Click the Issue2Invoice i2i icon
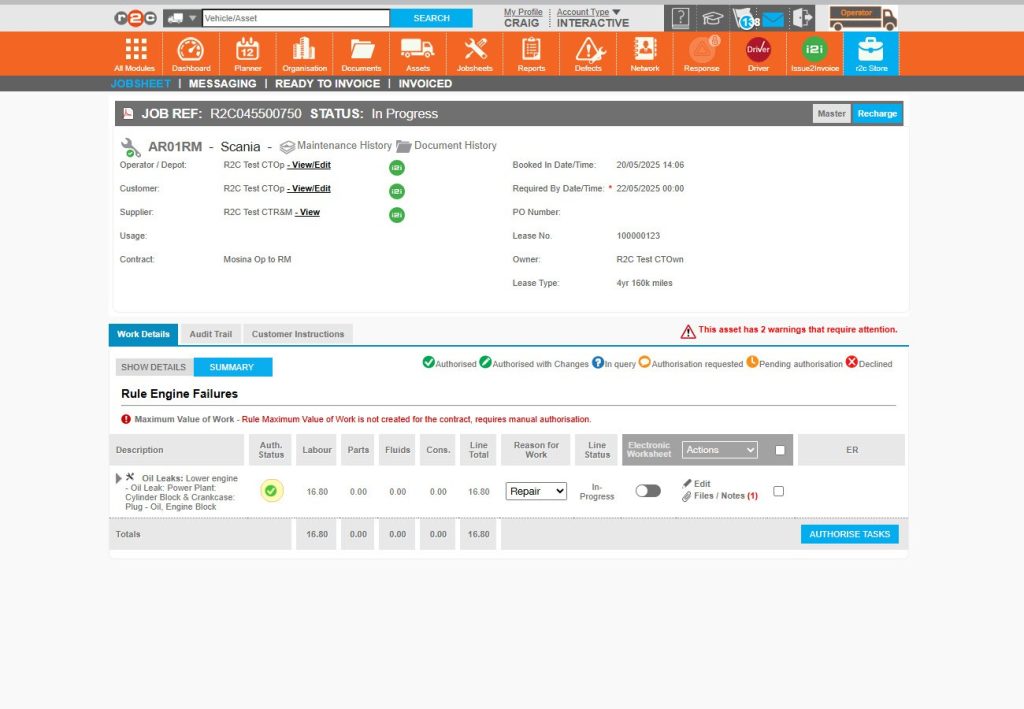Screen dimensions: 1024x709 pyautogui.click(x=814, y=52)
